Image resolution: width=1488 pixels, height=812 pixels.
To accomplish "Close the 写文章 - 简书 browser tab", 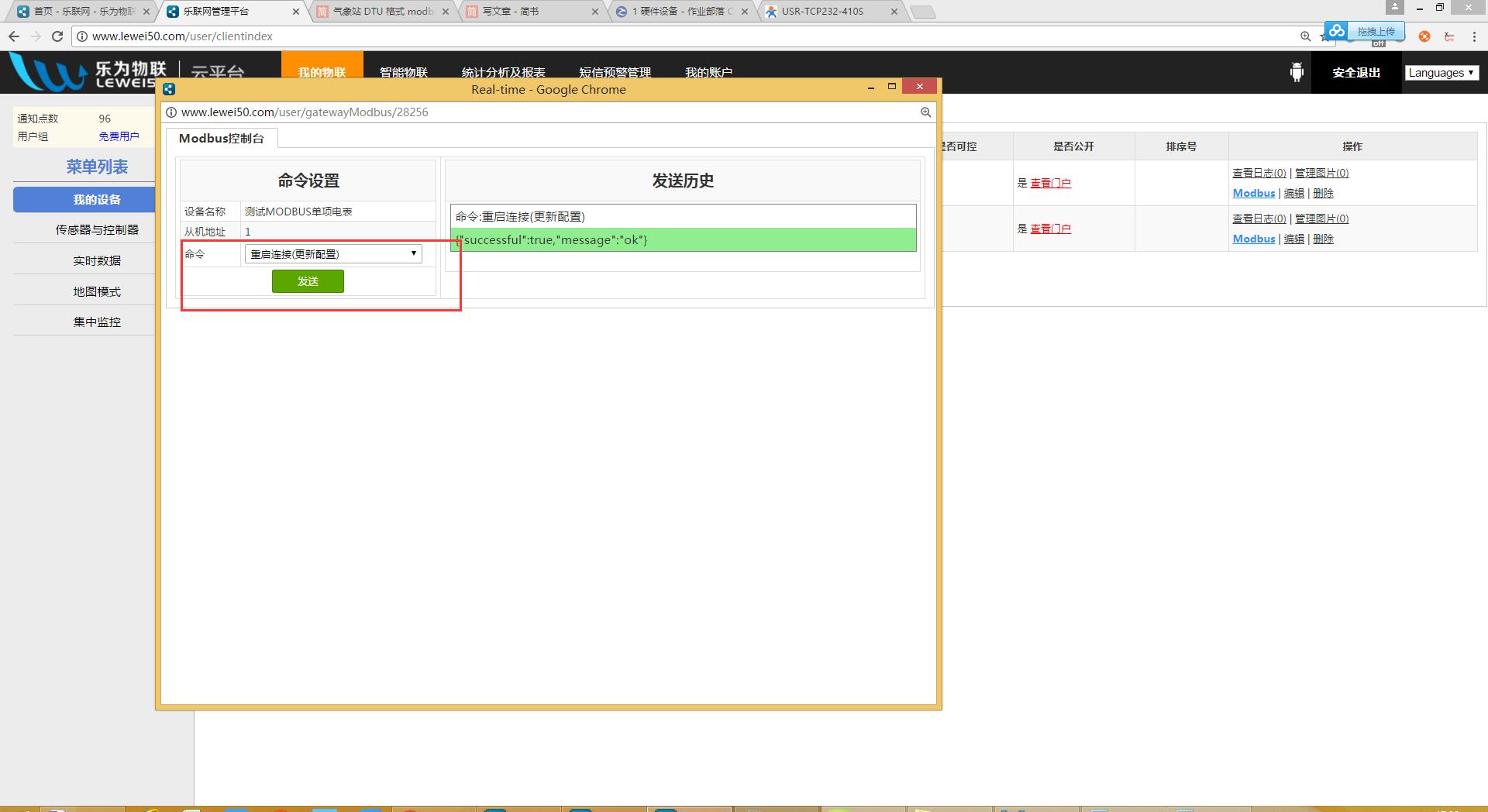I will click(595, 12).
